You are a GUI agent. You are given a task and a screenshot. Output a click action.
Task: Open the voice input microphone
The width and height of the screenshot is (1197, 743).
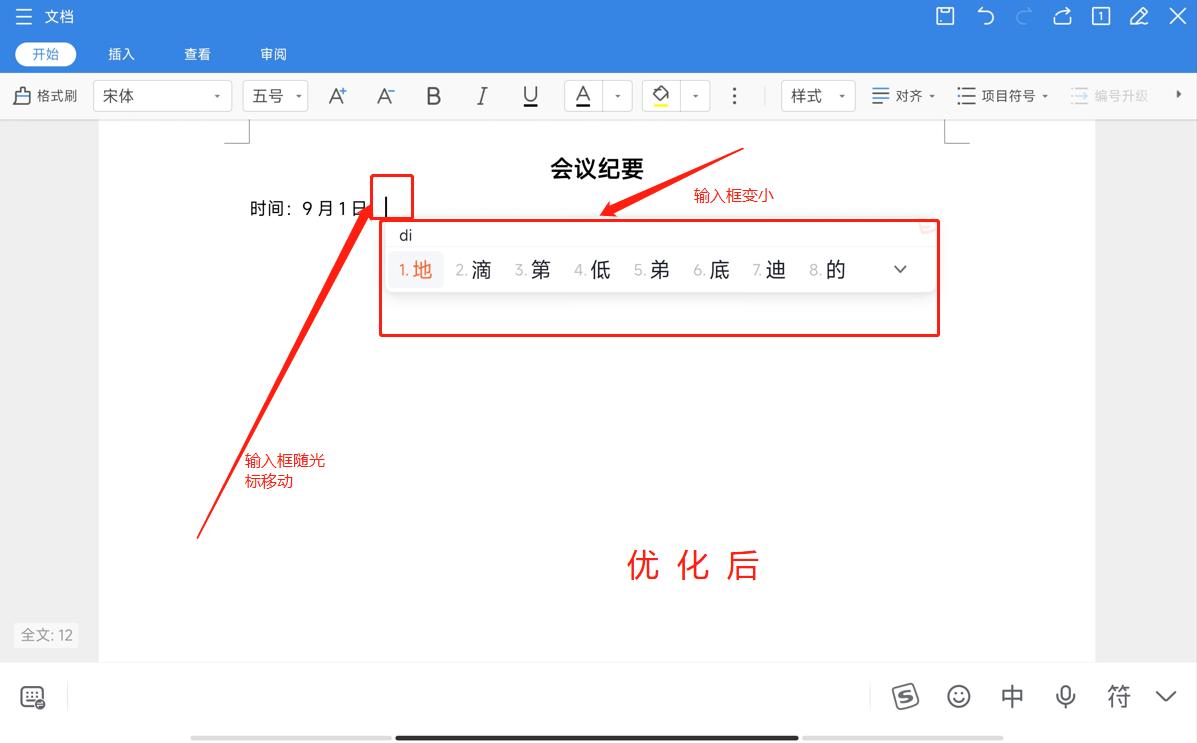coord(1065,696)
